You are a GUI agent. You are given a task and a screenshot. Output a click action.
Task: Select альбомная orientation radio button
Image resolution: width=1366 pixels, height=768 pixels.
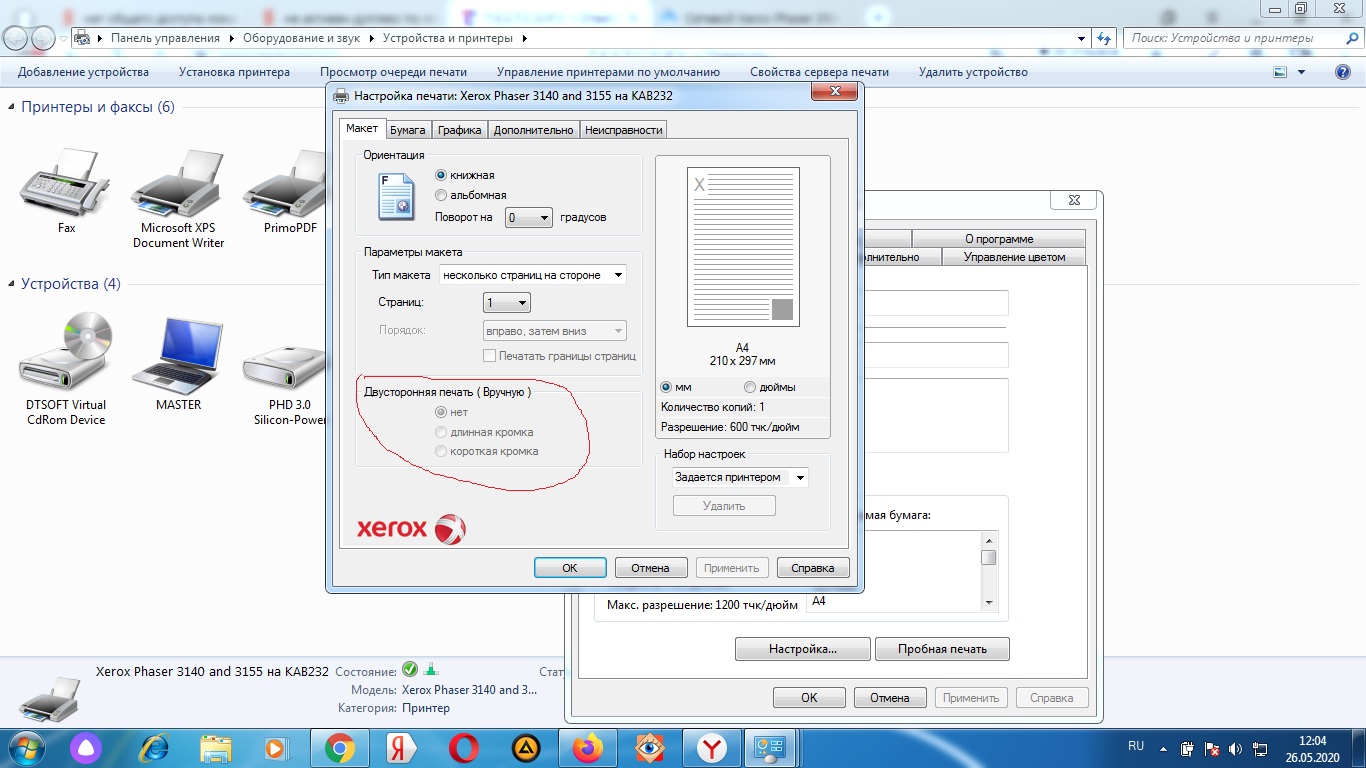pyautogui.click(x=441, y=195)
